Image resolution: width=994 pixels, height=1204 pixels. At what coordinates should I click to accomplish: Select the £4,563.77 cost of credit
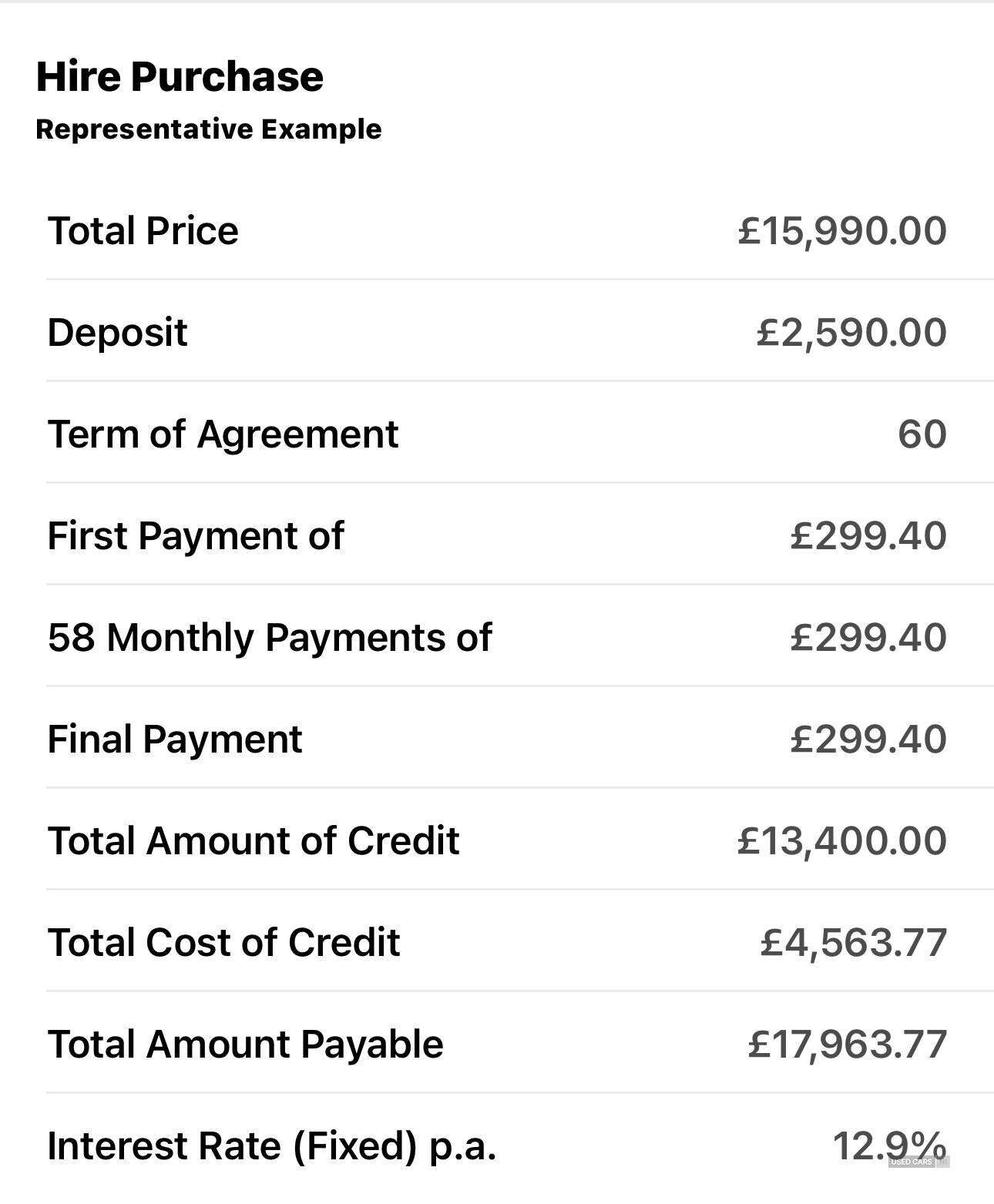[x=854, y=943]
